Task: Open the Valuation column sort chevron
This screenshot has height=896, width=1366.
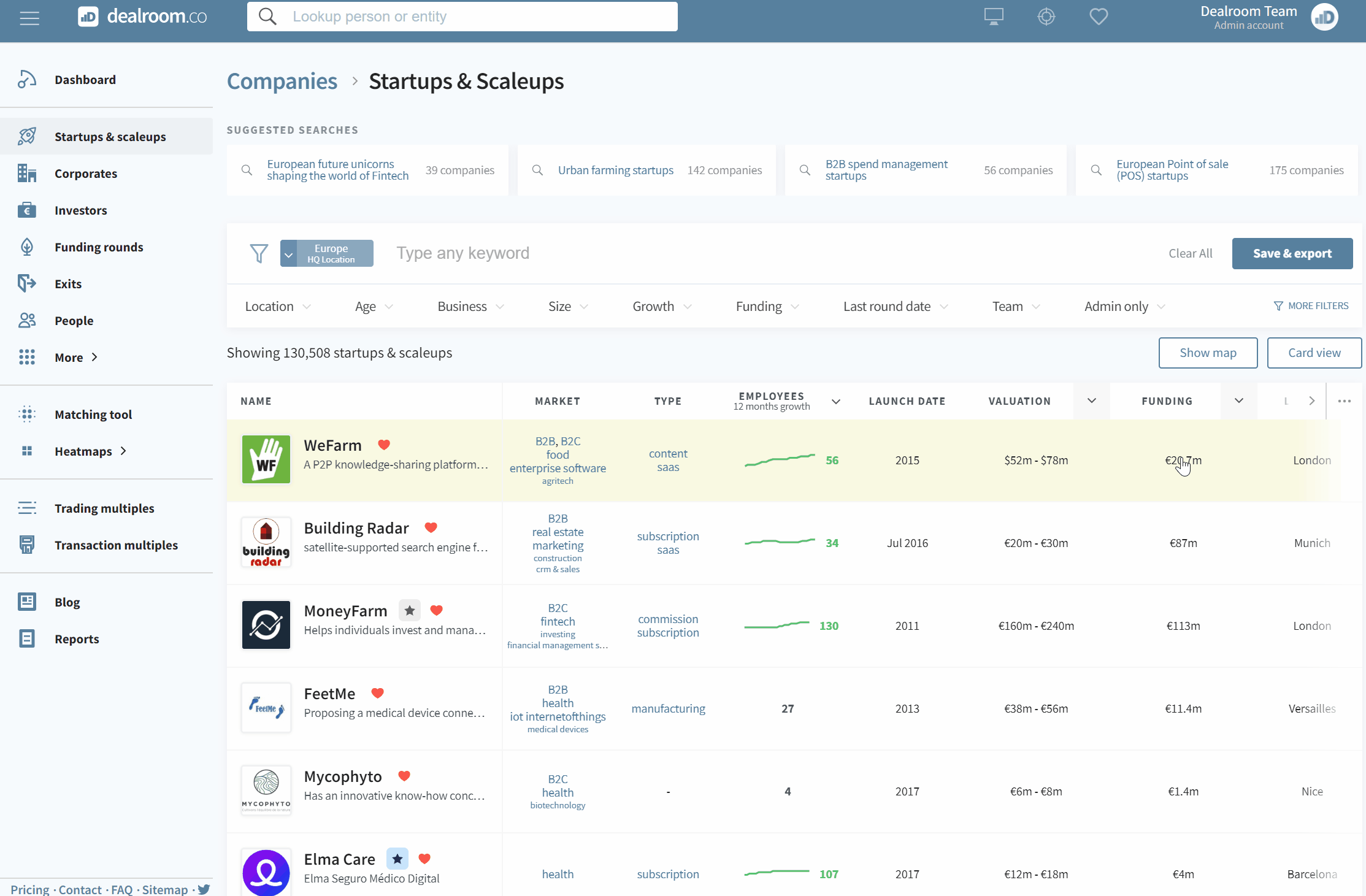Action: pos(1092,400)
